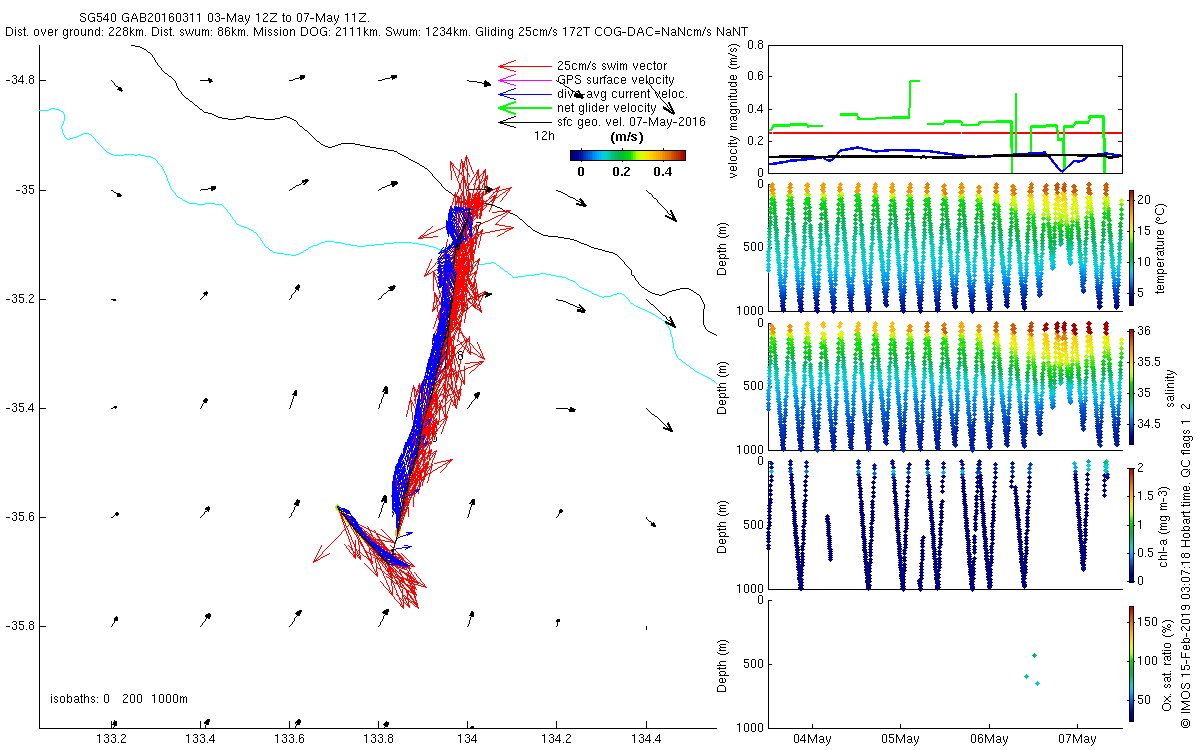Select the 'net glider velocity' legend label
Screen dimensions: 1200x750
[x=606, y=108]
